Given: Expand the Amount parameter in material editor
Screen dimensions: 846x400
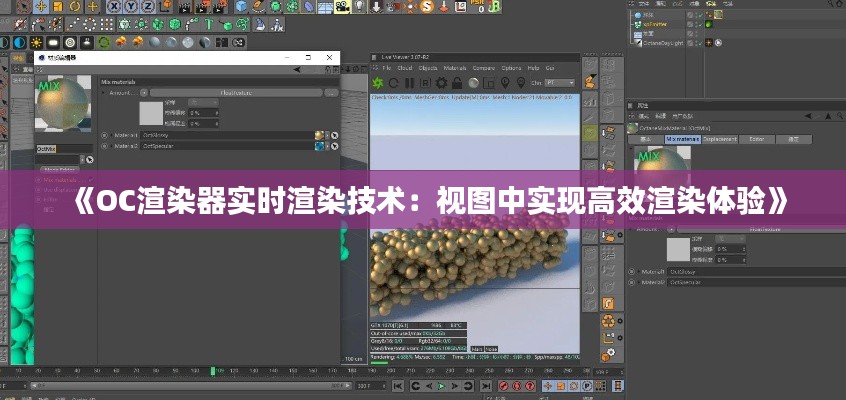Looking at the screenshot, I should tap(104, 93).
